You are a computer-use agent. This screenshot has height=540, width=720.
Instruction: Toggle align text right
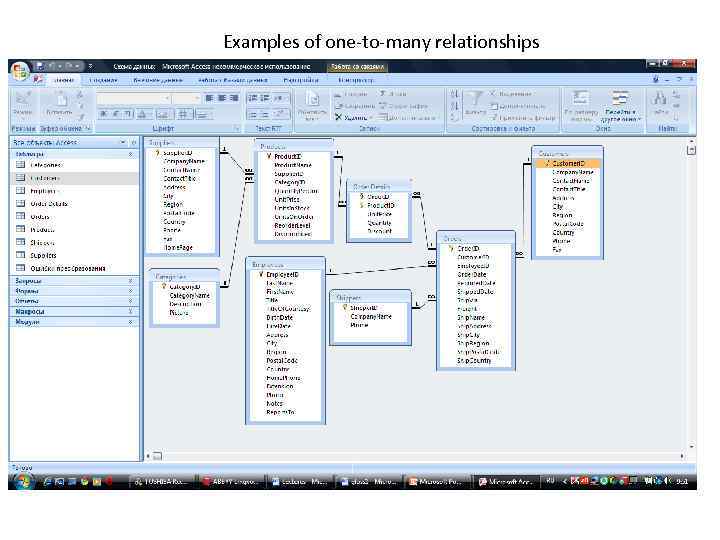(234, 98)
